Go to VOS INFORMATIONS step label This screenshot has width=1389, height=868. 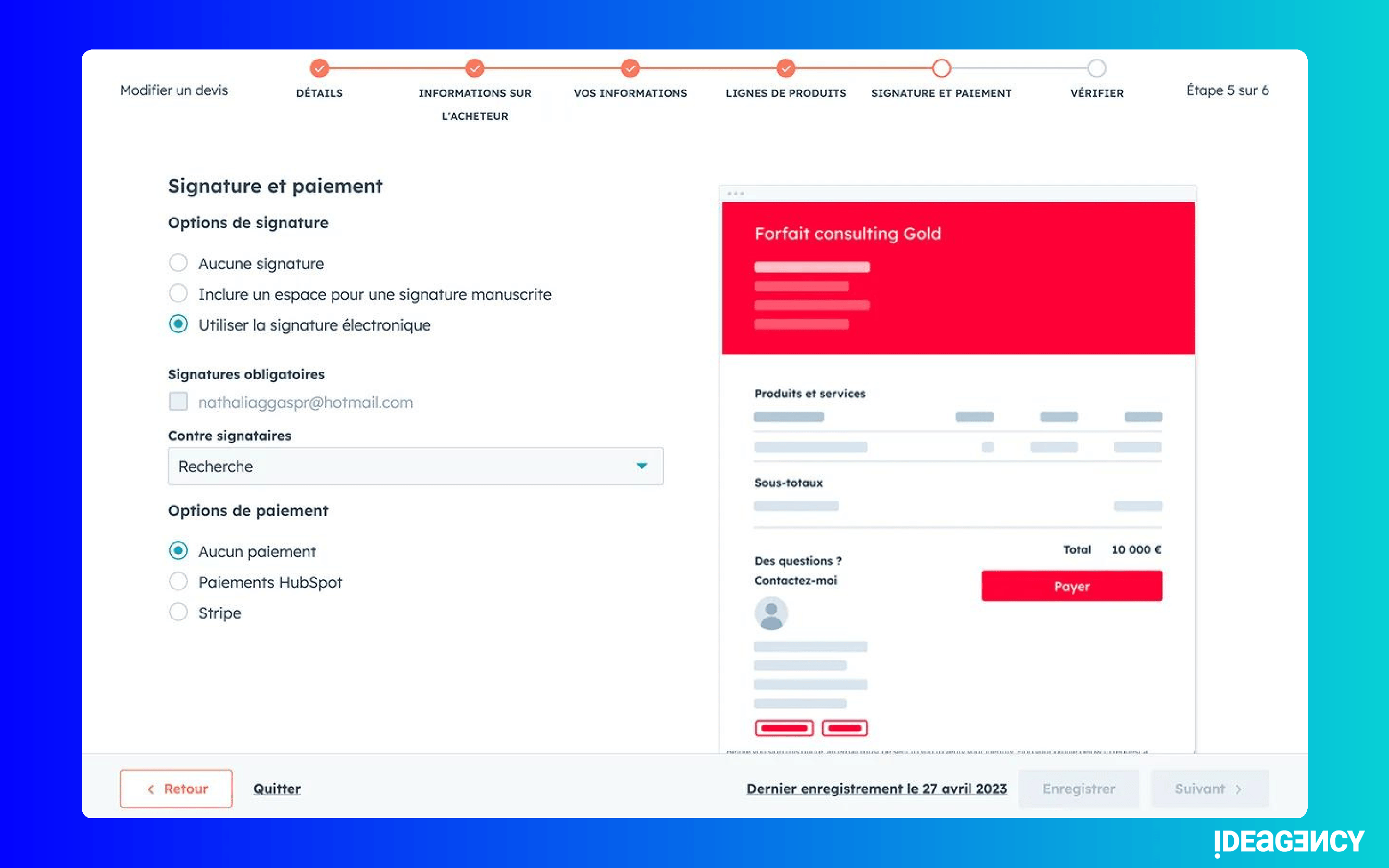click(x=630, y=93)
